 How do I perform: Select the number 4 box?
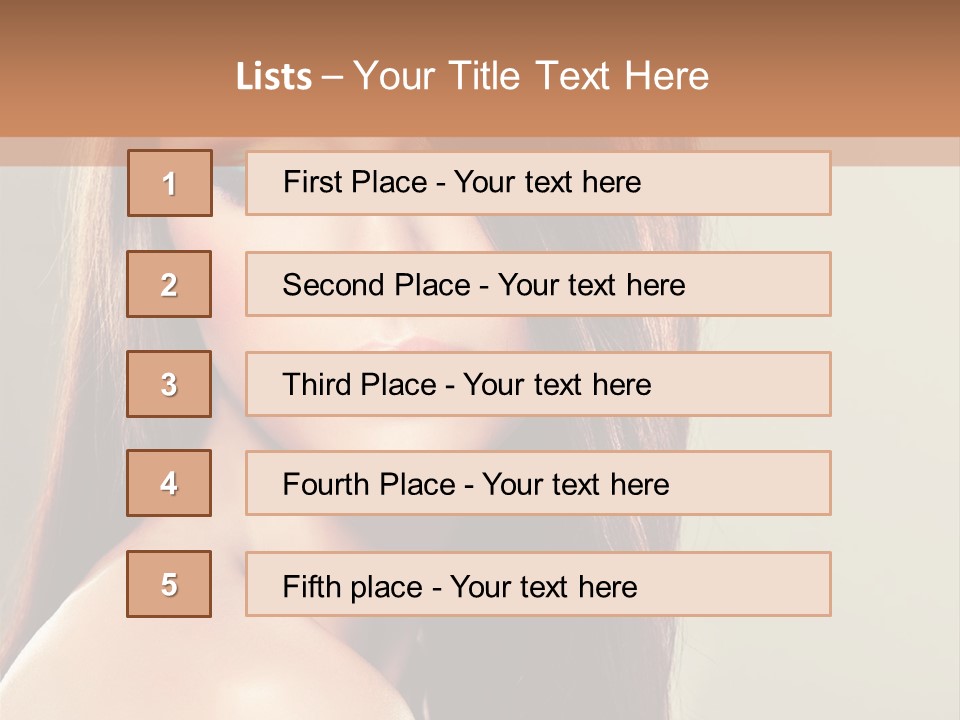point(169,483)
